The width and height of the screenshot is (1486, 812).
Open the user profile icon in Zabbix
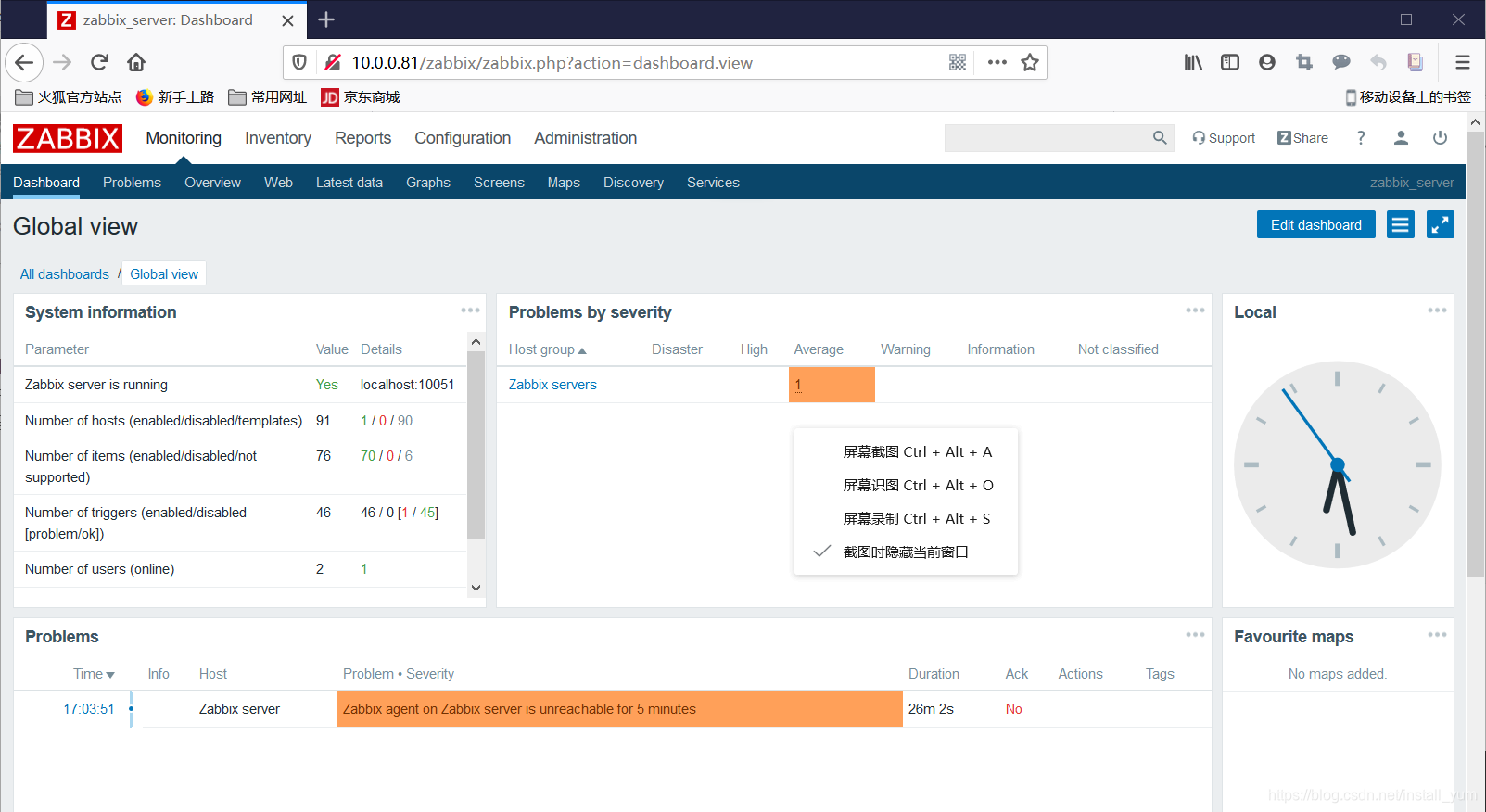click(x=1401, y=137)
